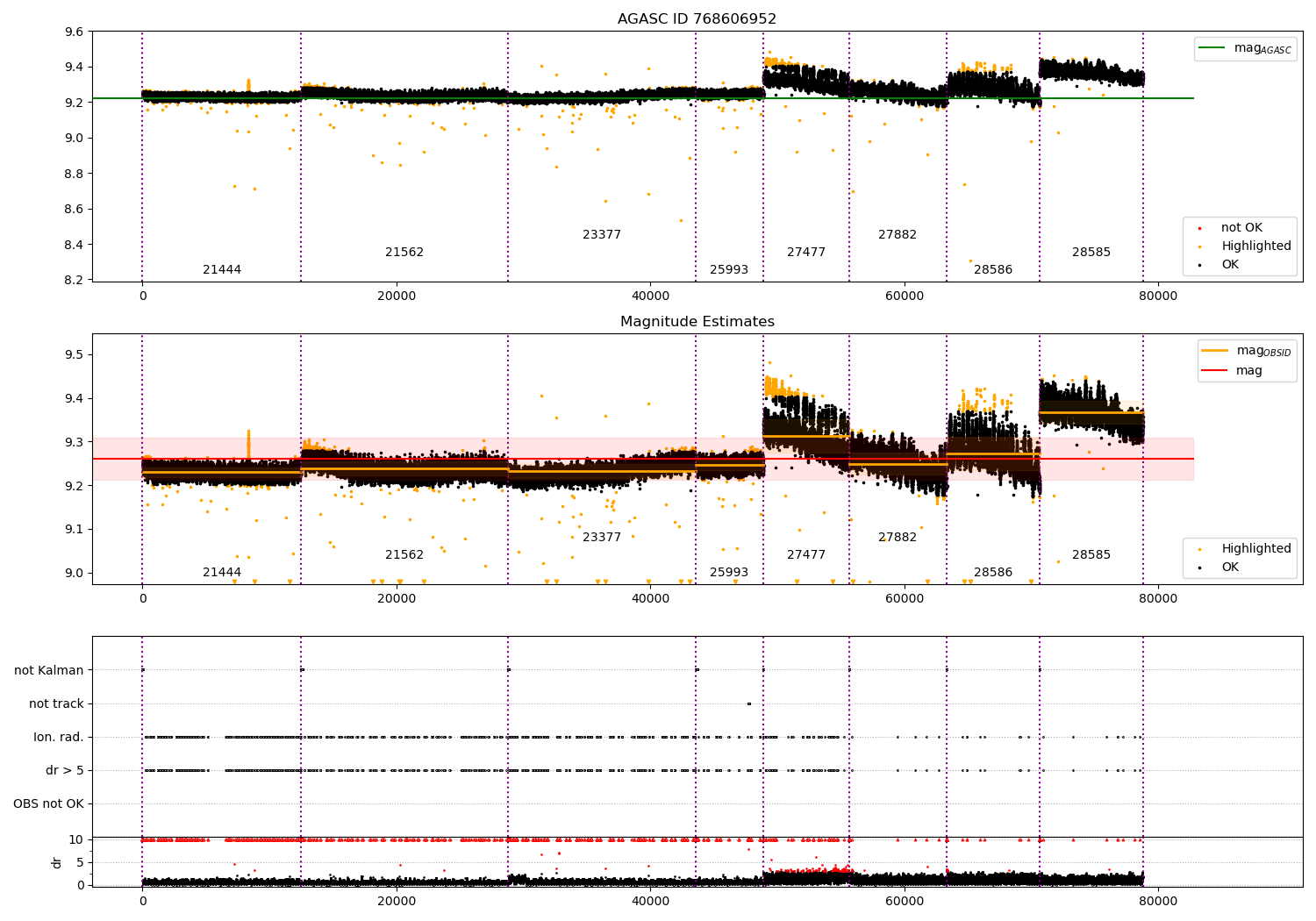Select obsid 23377 in the AGASC ID plot

[602, 235]
